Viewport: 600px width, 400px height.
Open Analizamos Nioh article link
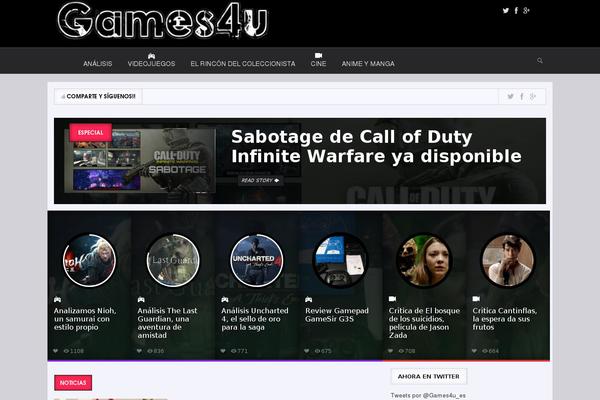85,319
